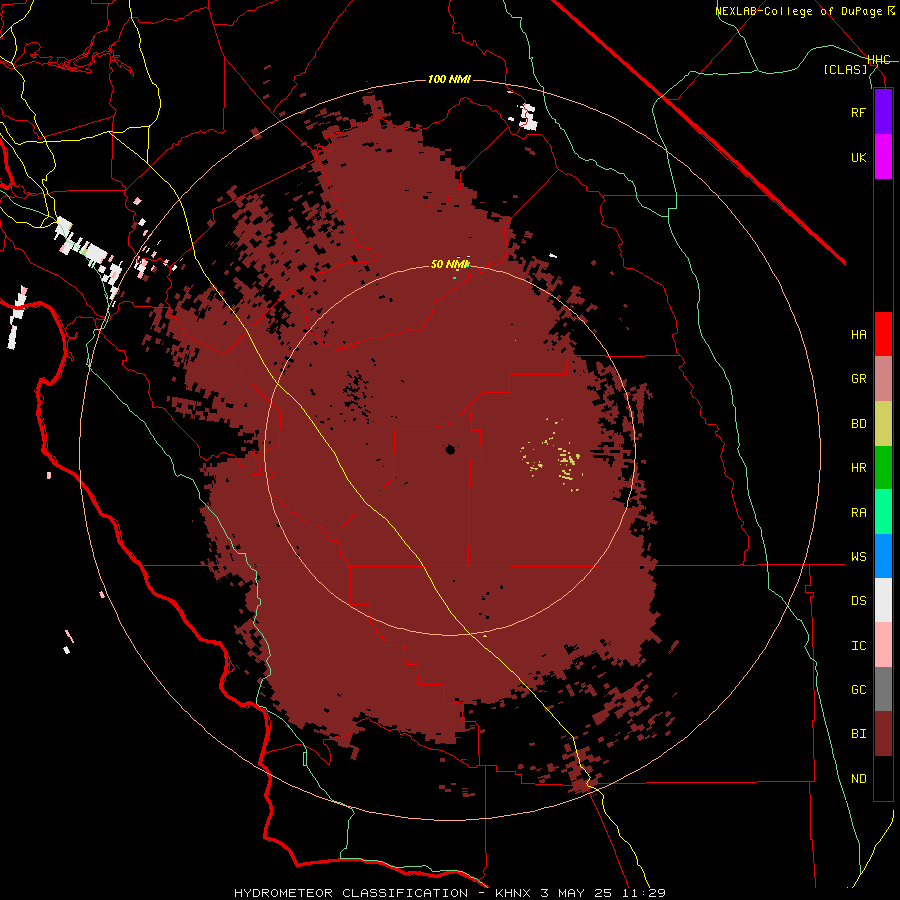Screen dimensions: 900x900
Task: Click the HR green legend swatch
Action: point(883,468)
